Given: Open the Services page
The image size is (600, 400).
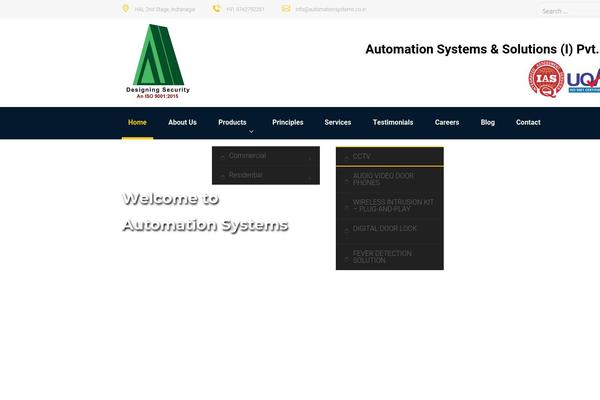Looking at the screenshot, I should click(338, 122).
